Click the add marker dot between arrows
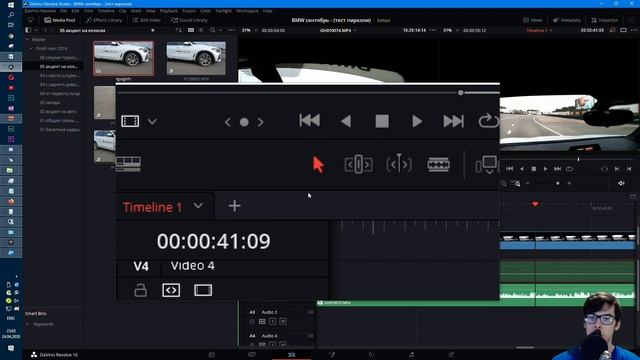640x360 pixels. click(244, 122)
